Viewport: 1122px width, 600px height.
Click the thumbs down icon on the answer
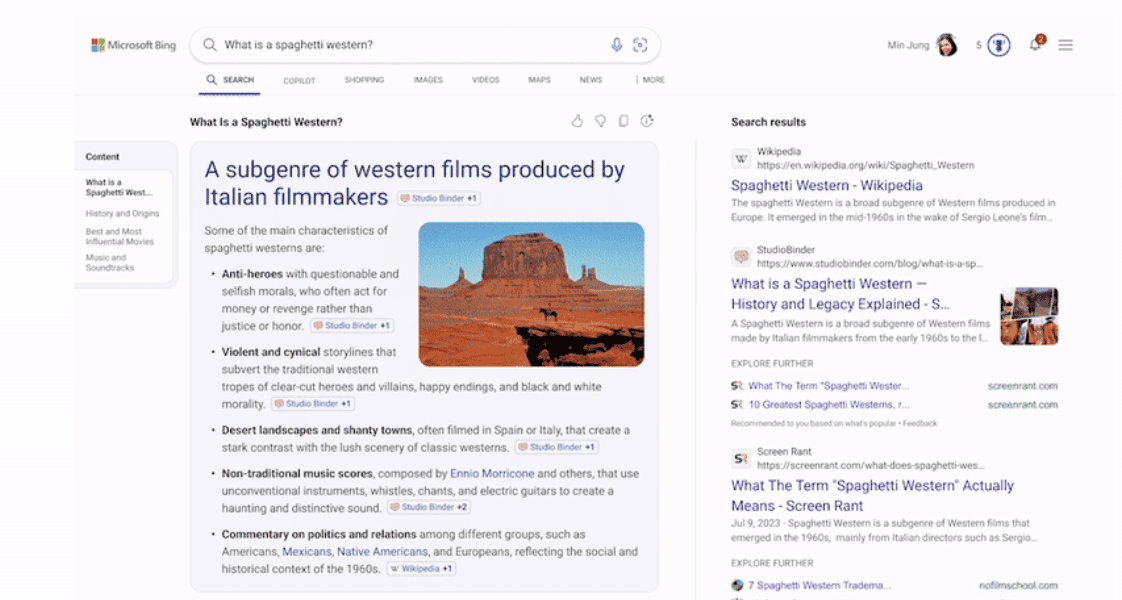(x=600, y=120)
